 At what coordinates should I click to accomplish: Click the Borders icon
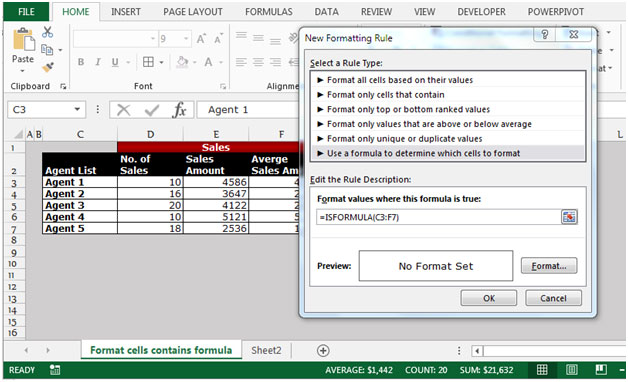tap(148, 62)
